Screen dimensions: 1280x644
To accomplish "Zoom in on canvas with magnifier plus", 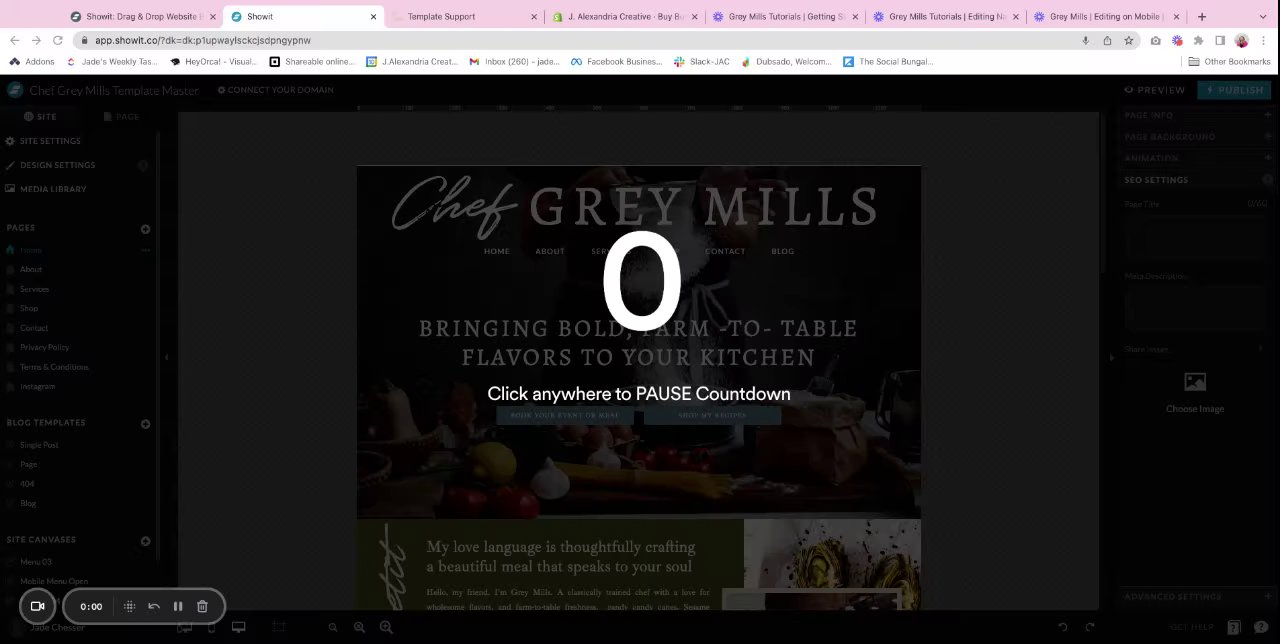I will [x=386, y=627].
